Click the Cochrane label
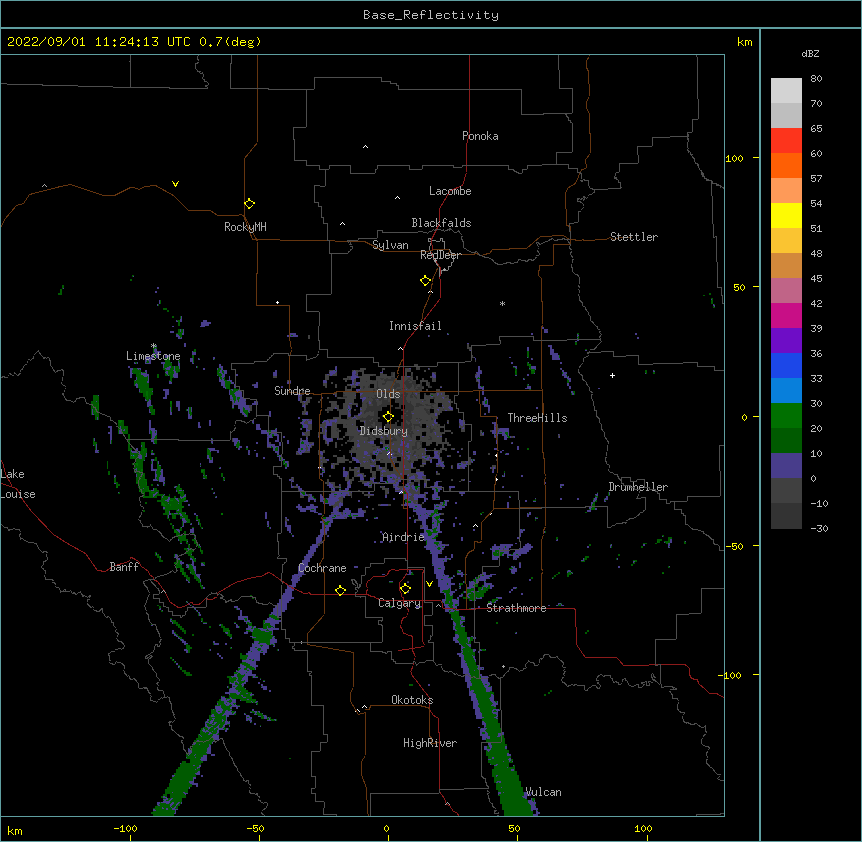Viewport: 862px width, 842px height. click(x=322, y=568)
